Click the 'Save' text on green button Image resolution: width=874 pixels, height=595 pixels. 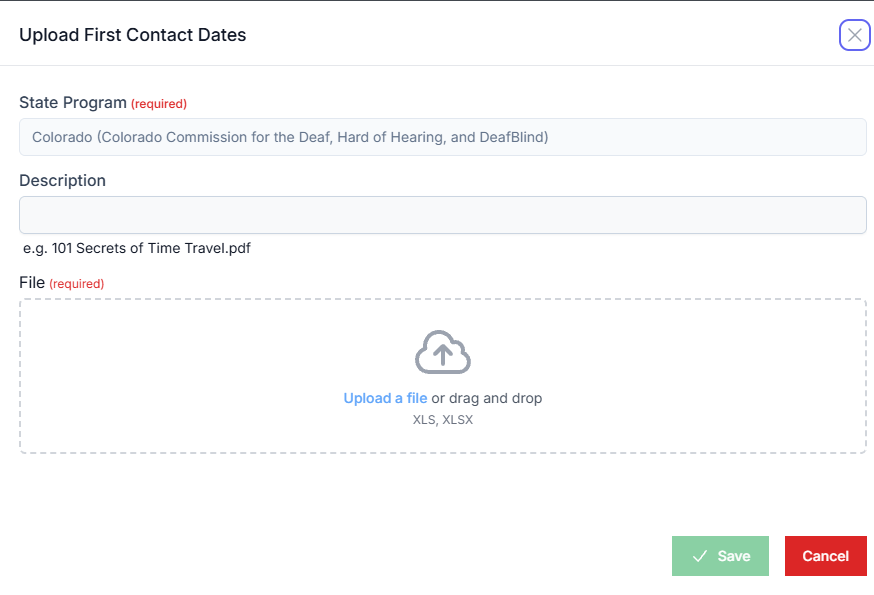pos(734,556)
